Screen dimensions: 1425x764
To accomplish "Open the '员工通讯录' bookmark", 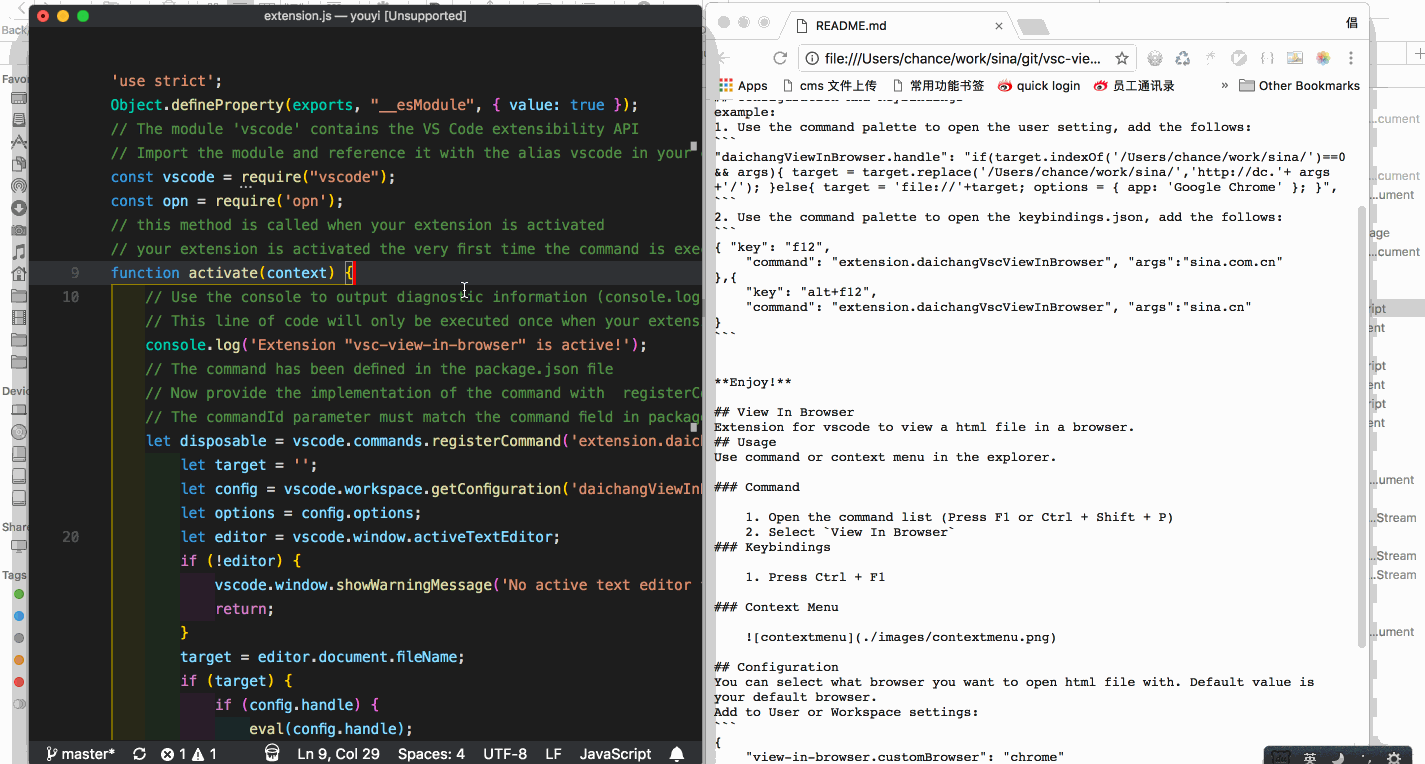I will [x=1134, y=85].
